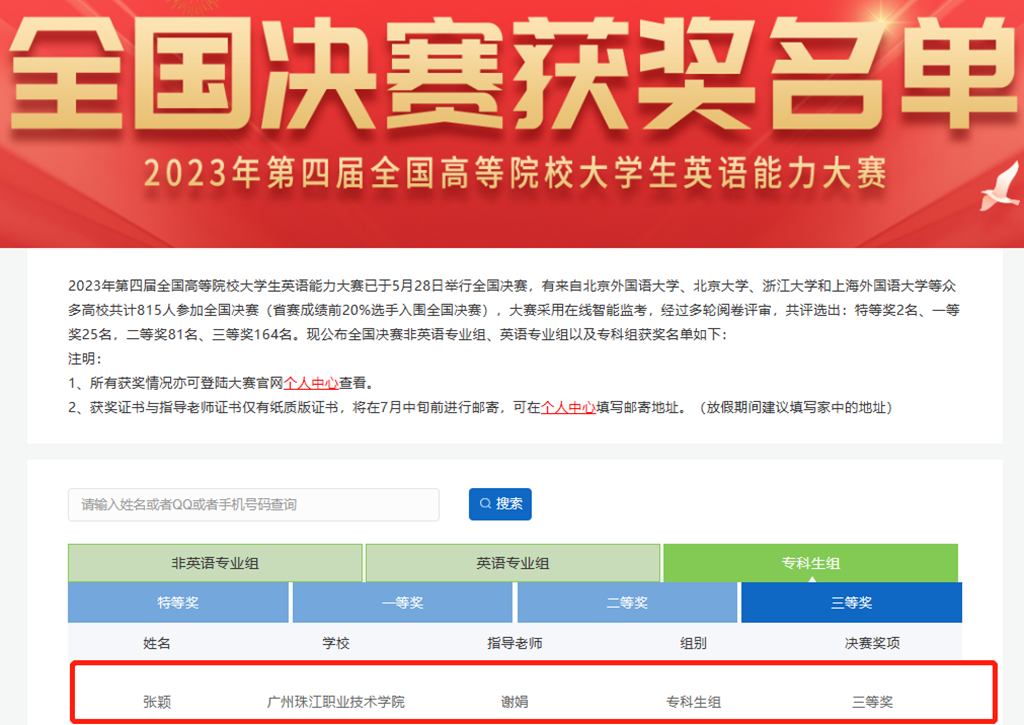The width and height of the screenshot is (1024, 725).
Task: Click the 姓名 column header
Action: tap(157, 643)
